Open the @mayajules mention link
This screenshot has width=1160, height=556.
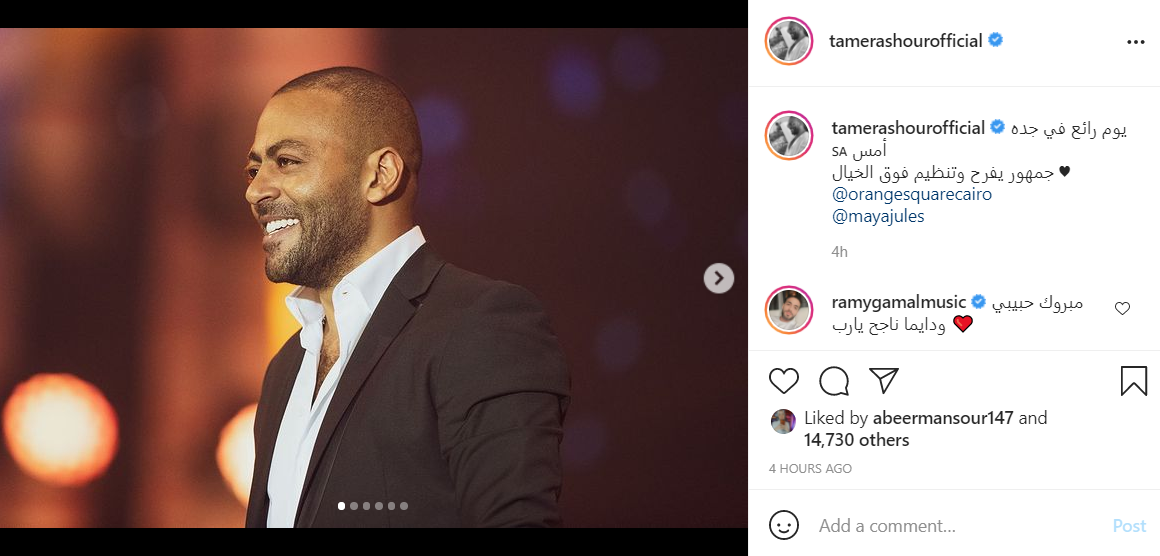tap(877, 216)
